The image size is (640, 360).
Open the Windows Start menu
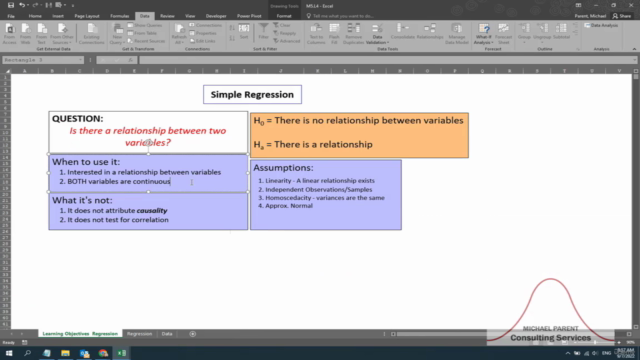pyautogui.click(x=9, y=353)
